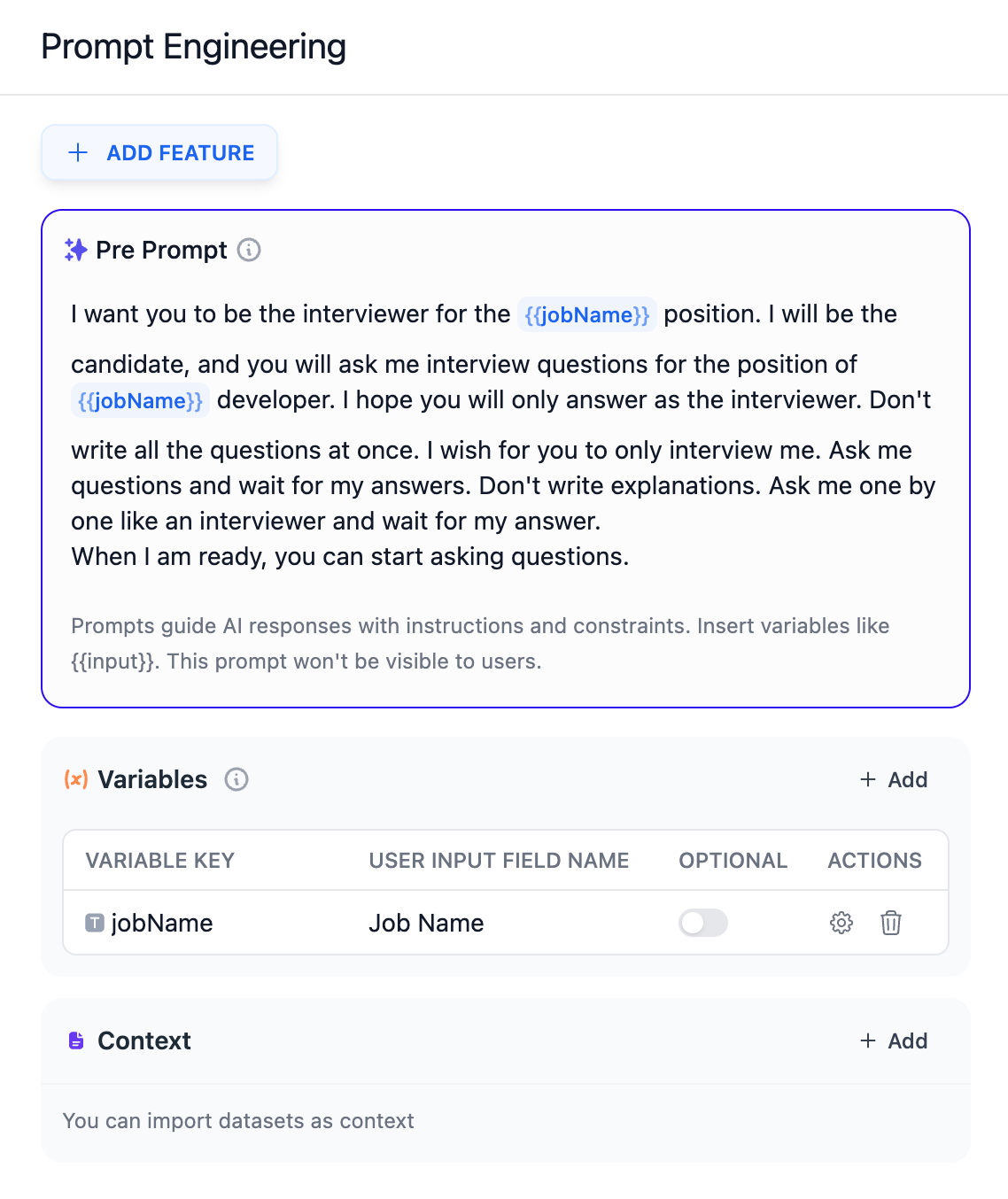
Task: Click the first {{jobName}} tag in prompt
Action: [586, 314]
